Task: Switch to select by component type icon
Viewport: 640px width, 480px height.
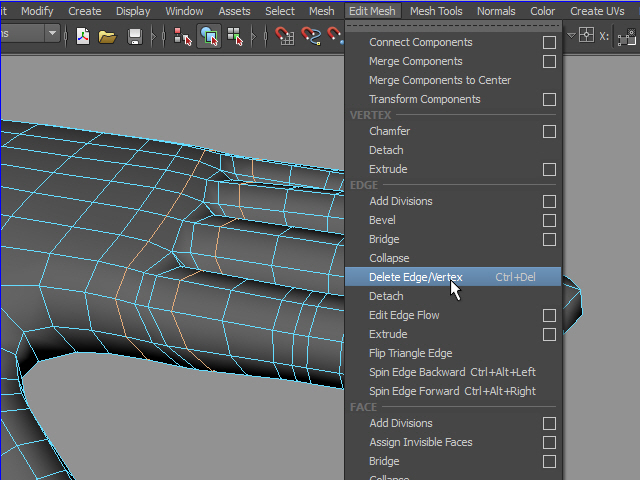Action: pos(235,36)
